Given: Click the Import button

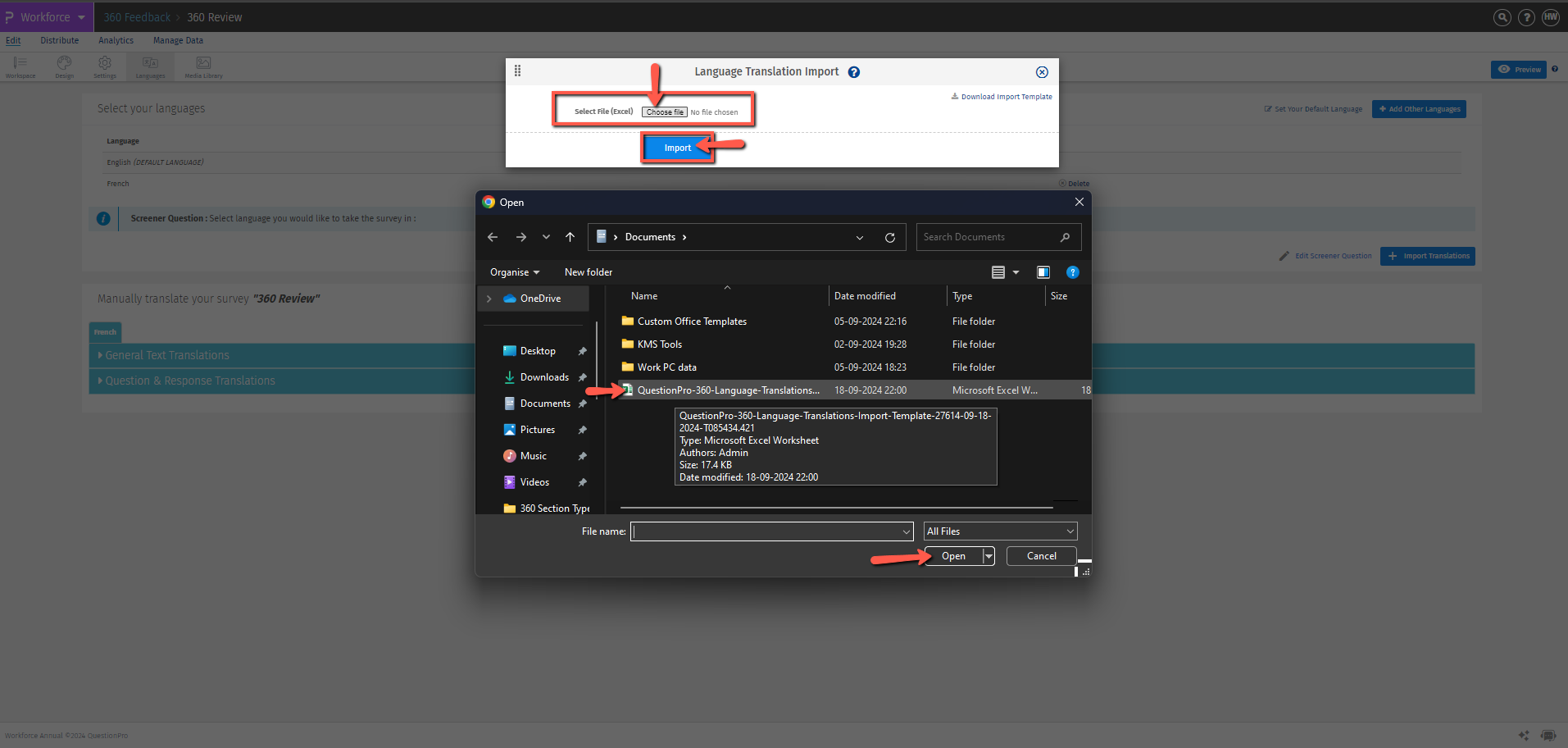Looking at the screenshot, I should pos(676,148).
